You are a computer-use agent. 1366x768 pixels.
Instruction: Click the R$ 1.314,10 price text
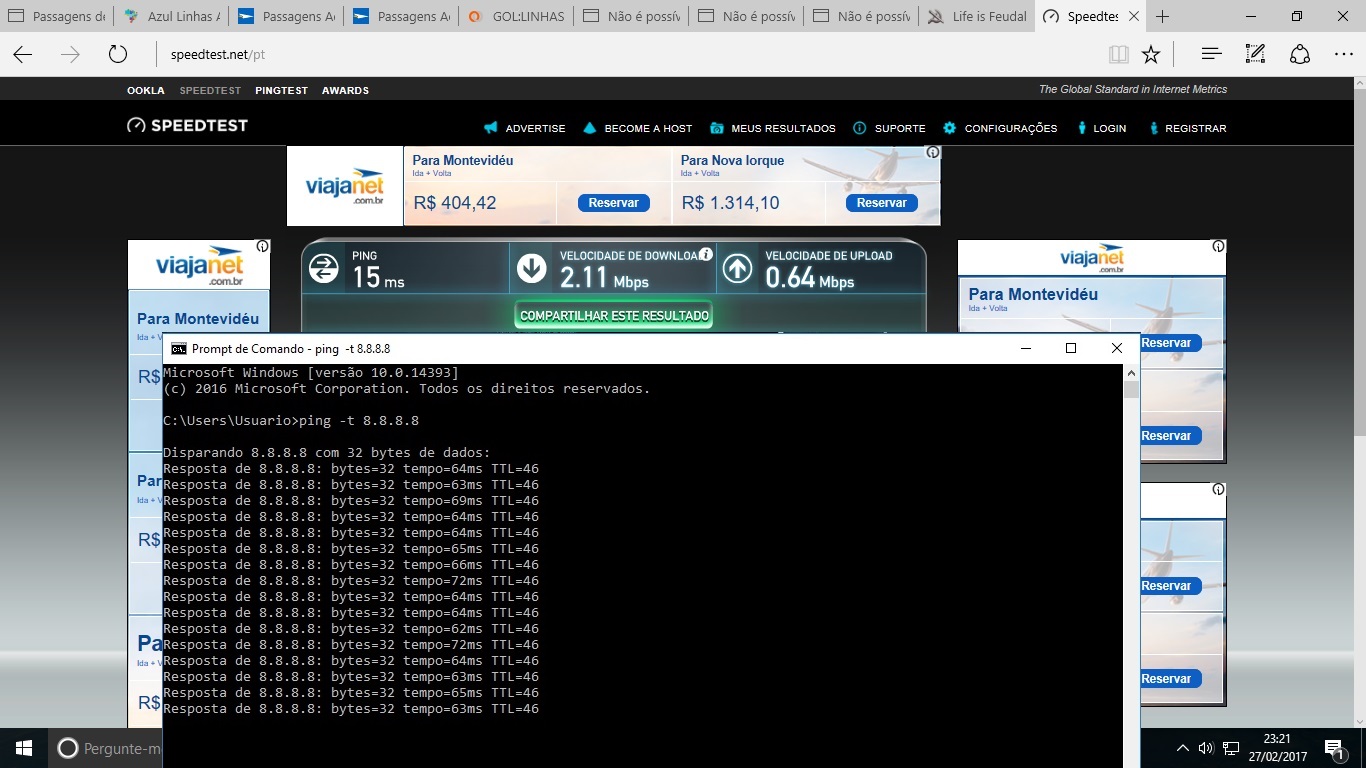click(x=730, y=203)
